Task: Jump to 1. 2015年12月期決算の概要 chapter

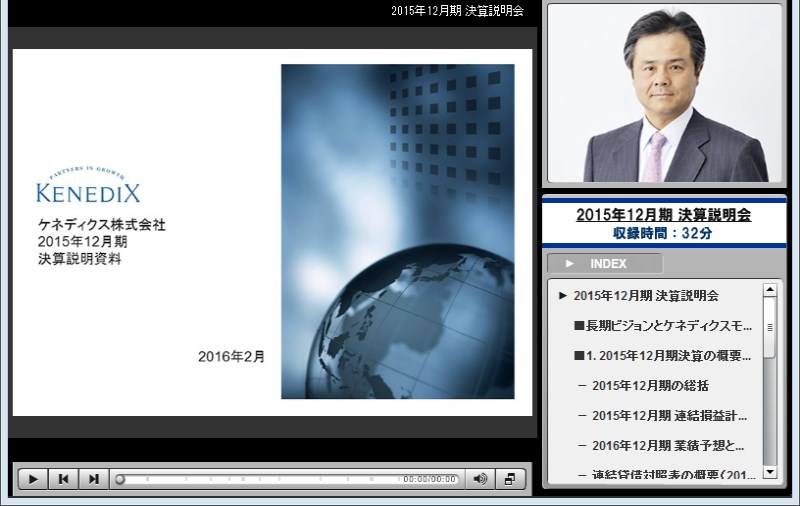Action: tap(662, 356)
